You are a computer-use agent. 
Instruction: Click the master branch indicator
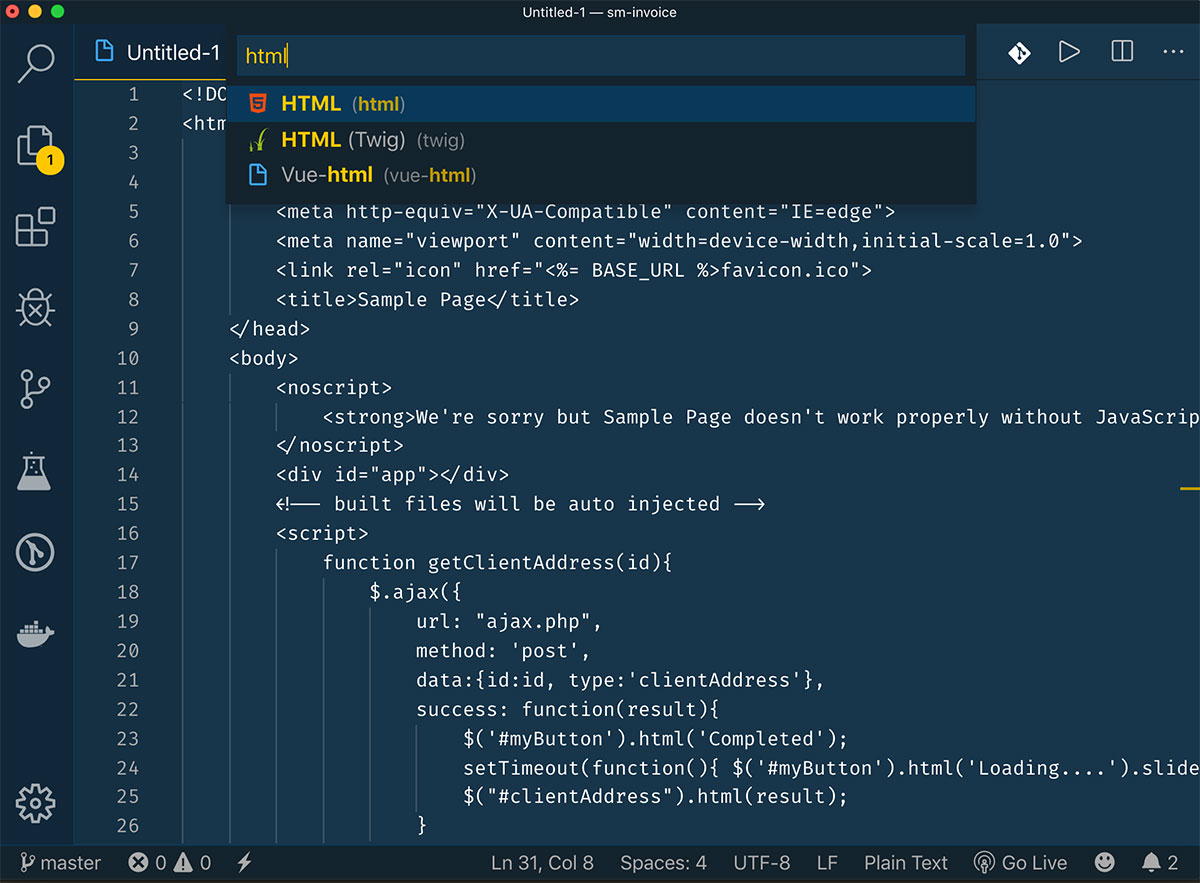click(60, 862)
